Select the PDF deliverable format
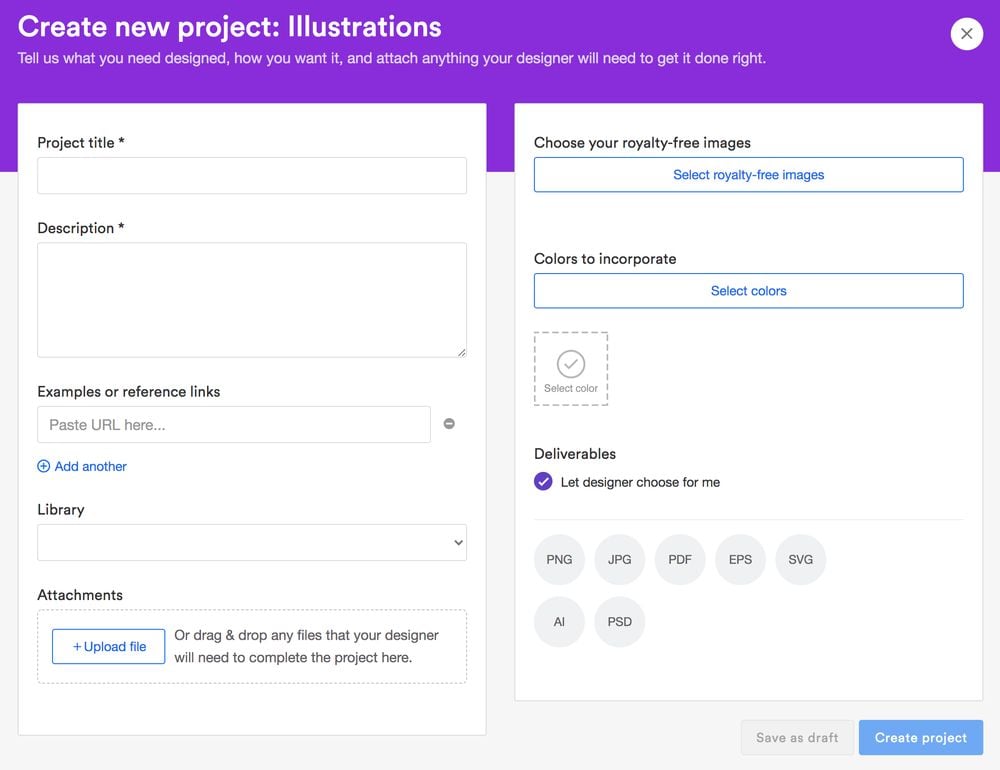 coord(680,559)
